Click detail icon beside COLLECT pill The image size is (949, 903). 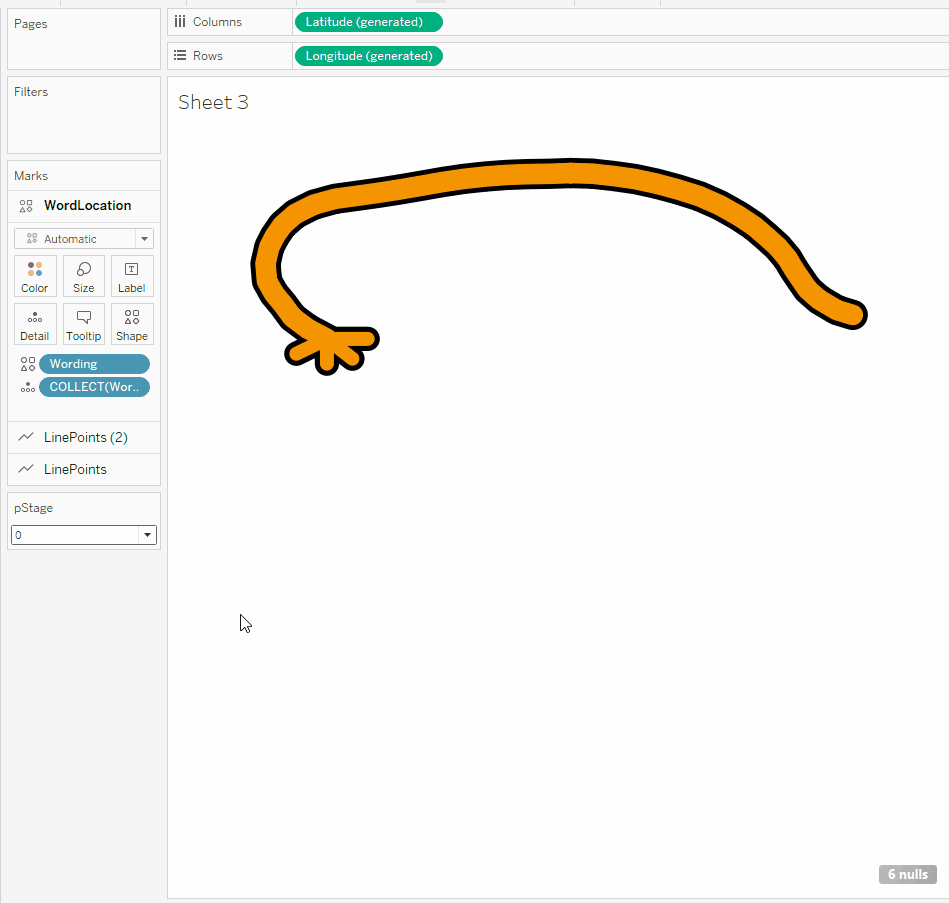coord(27,387)
